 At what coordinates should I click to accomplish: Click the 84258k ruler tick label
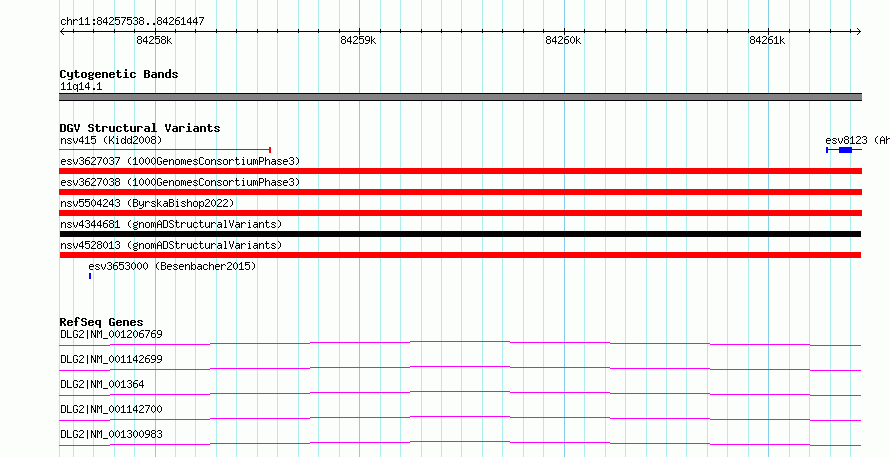154,40
